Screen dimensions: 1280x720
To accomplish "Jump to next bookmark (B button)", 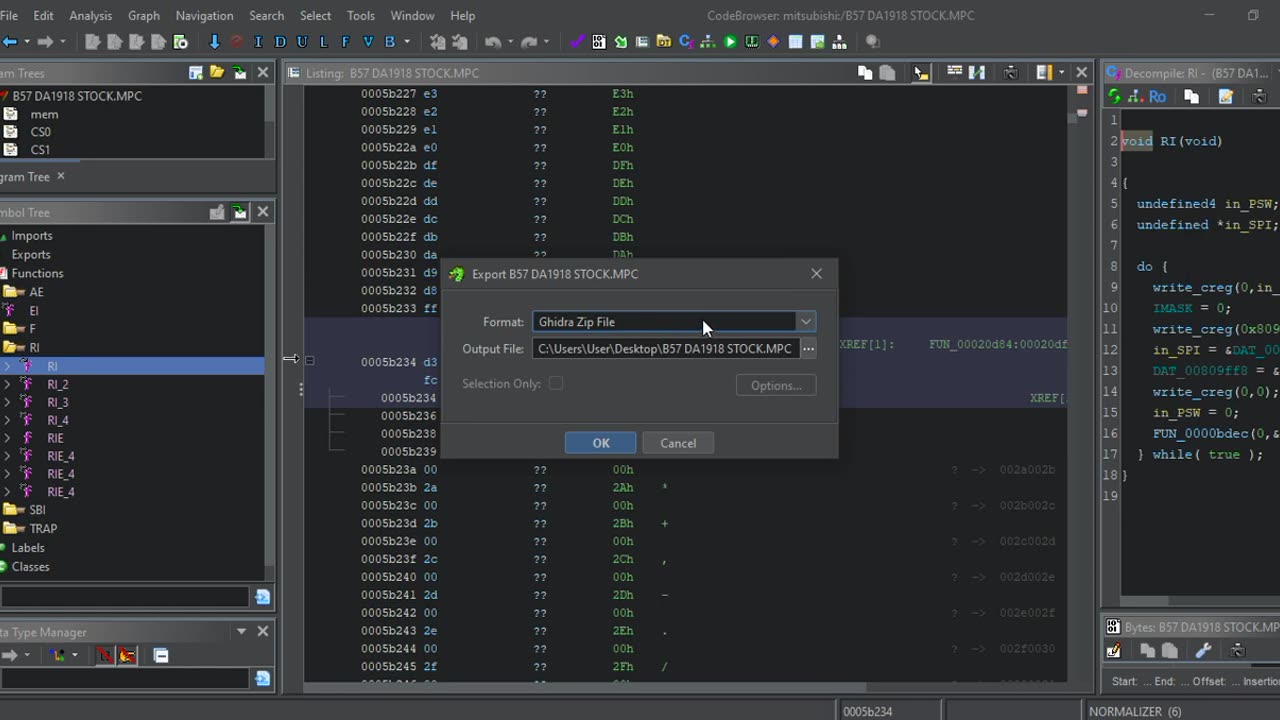I will (x=390, y=42).
